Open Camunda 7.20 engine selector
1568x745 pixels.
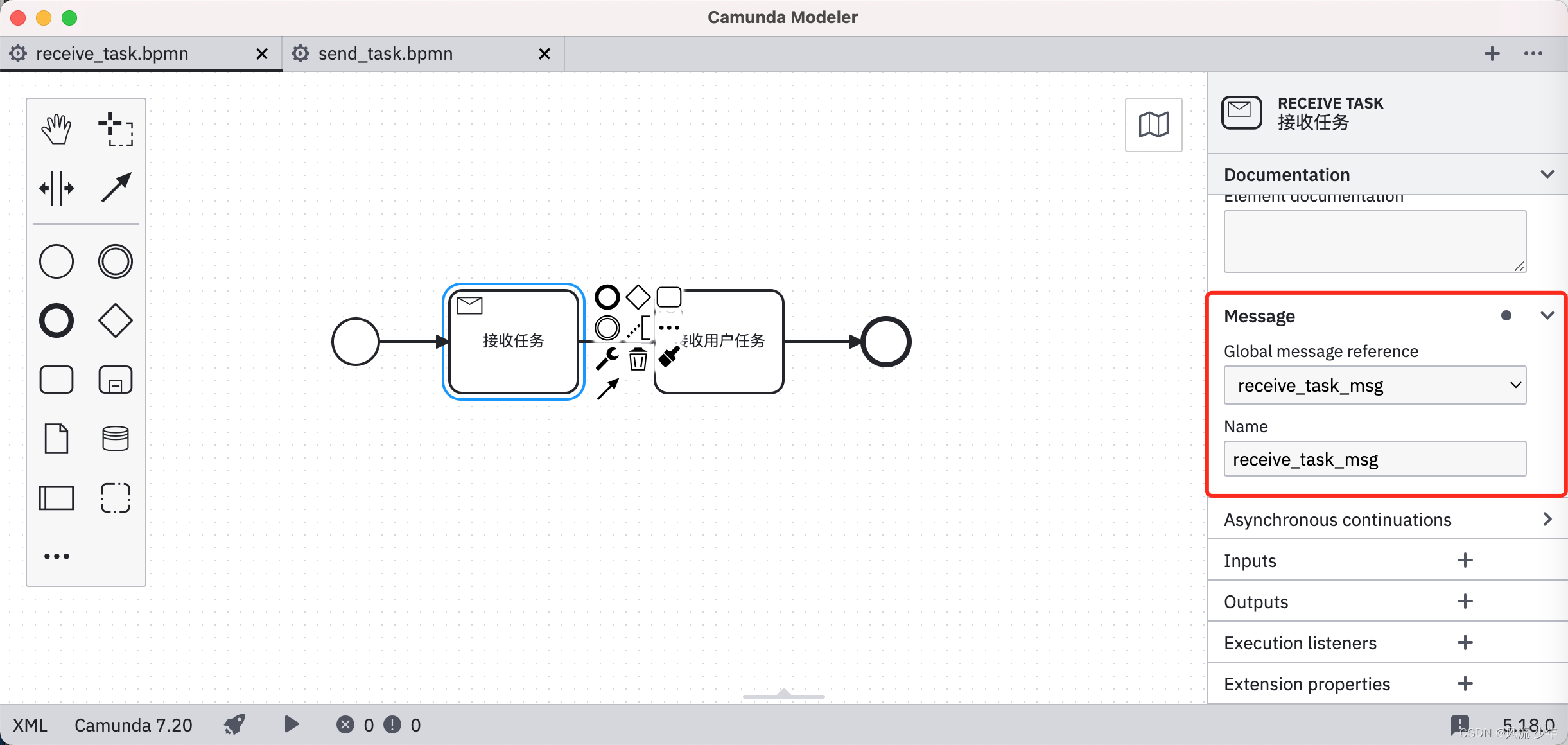point(133,725)
